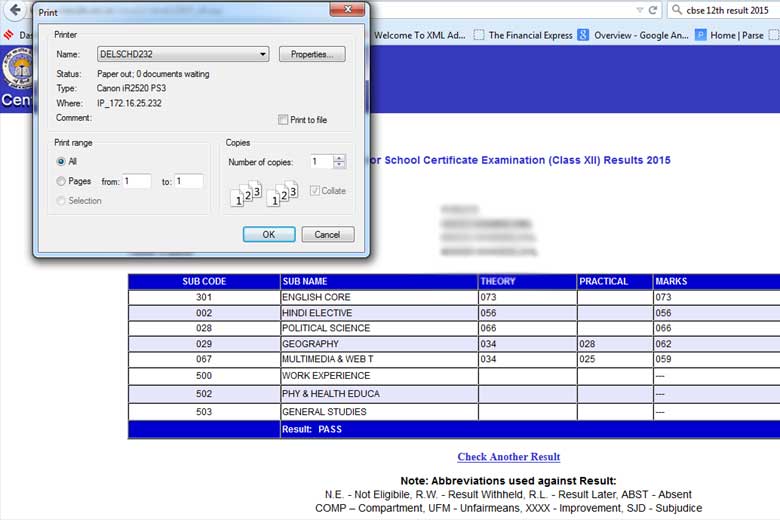Click the Google Analytics bookmark icon
Screen dimensions: 780x520
(583, 35)
